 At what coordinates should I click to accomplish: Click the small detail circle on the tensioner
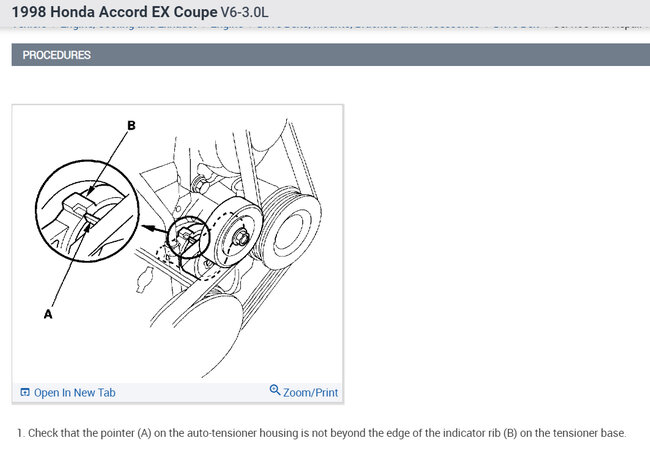coord(188,238)
